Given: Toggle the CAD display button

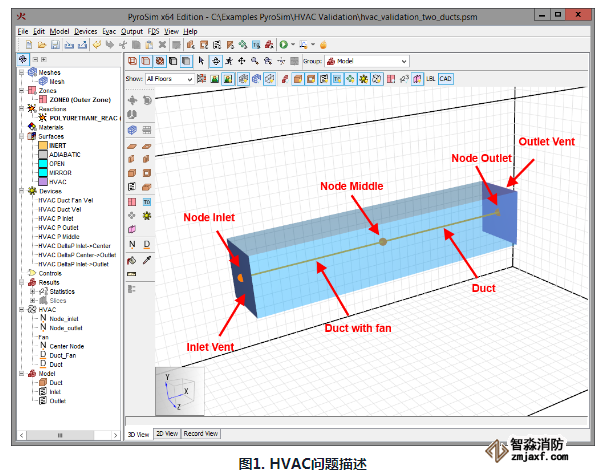Looking at the screenshot, I should pos(446,77).
